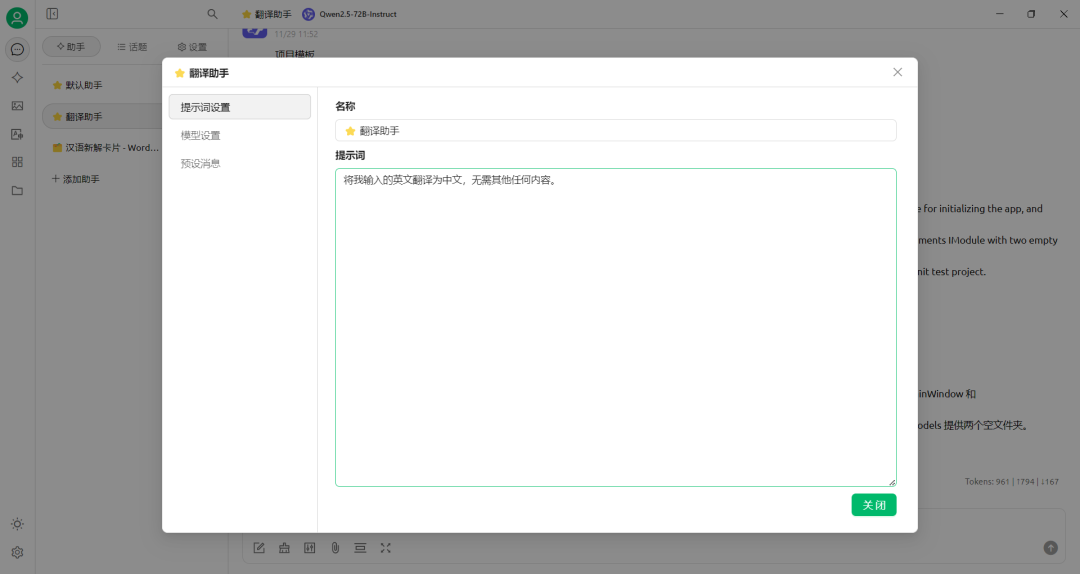
Task: Click the search magnifier icon
Action: pos(212,14)
